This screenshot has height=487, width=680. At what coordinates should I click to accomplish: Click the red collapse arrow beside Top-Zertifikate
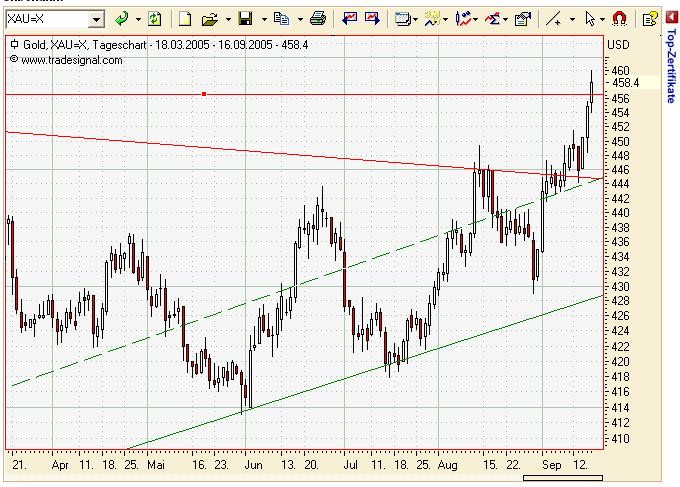[x=671, y=17]
